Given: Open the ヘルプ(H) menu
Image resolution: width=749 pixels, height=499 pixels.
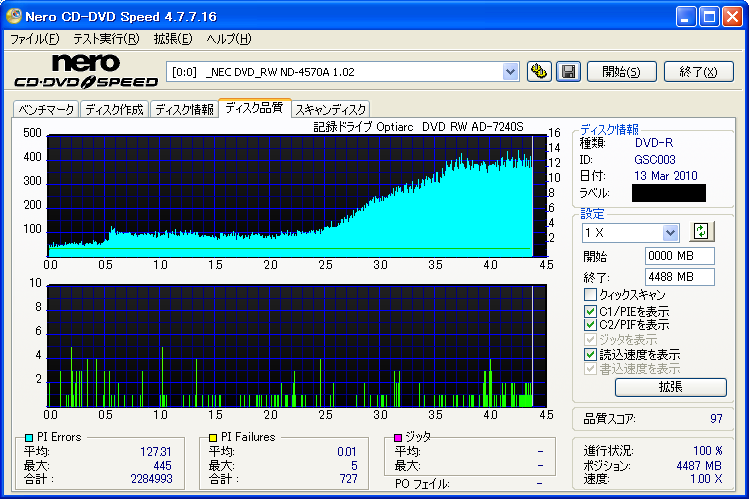Looking at the screenshot, I should click(228, 39).
